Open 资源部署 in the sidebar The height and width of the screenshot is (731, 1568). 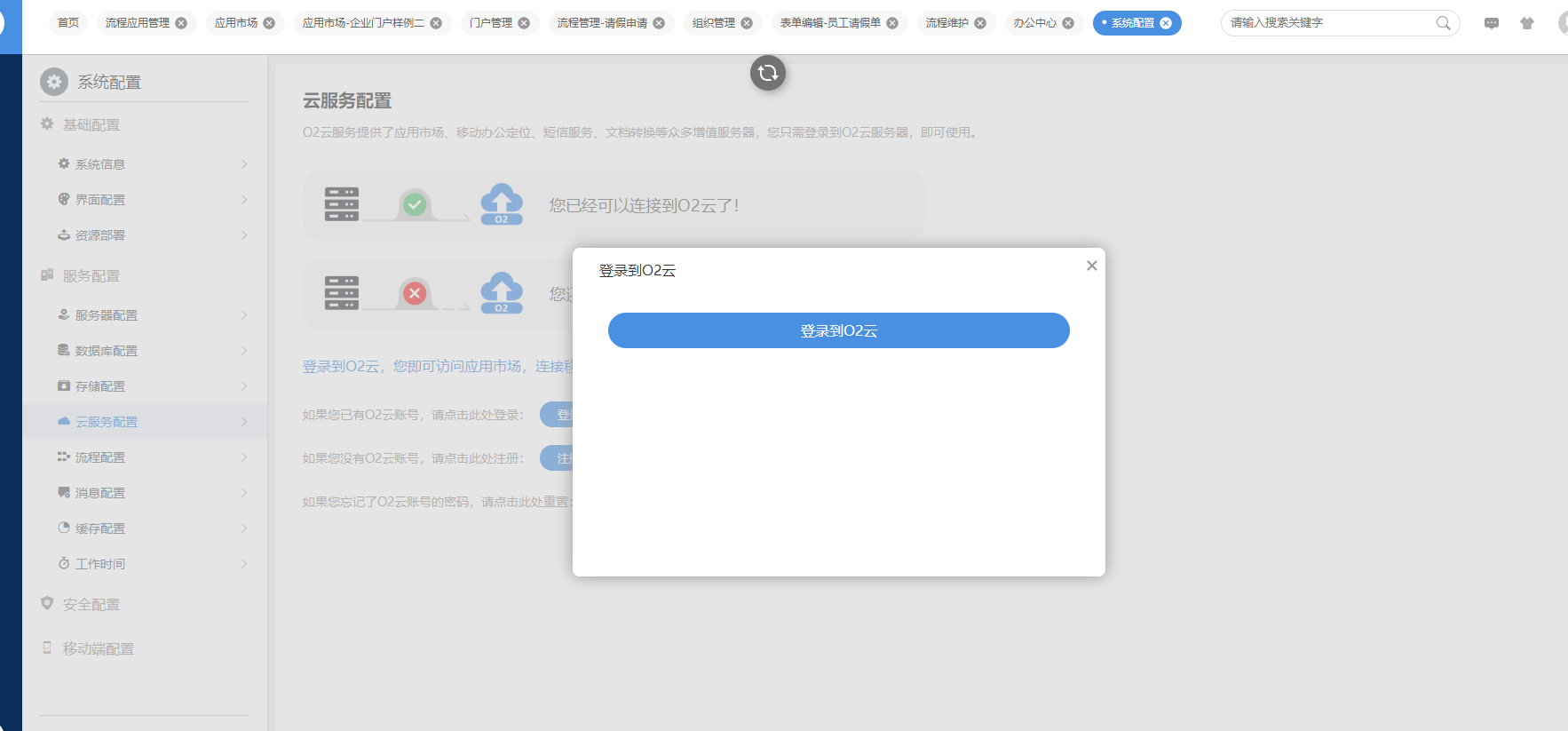click(145, 235)
